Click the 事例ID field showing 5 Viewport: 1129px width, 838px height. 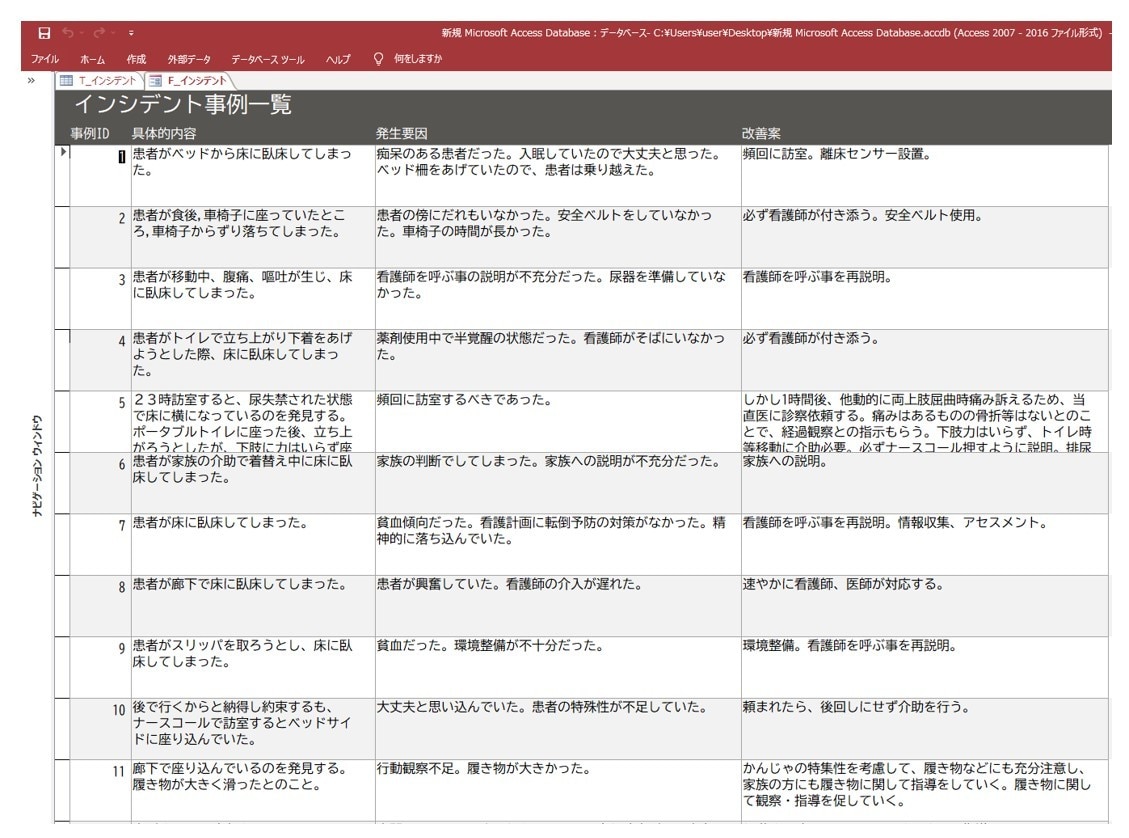click(100, 422)
